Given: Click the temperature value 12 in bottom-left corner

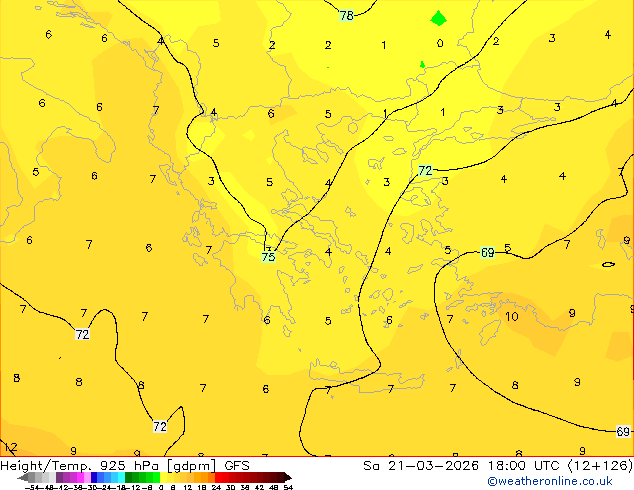Looking at the screenshot, I should click(11, 448).
